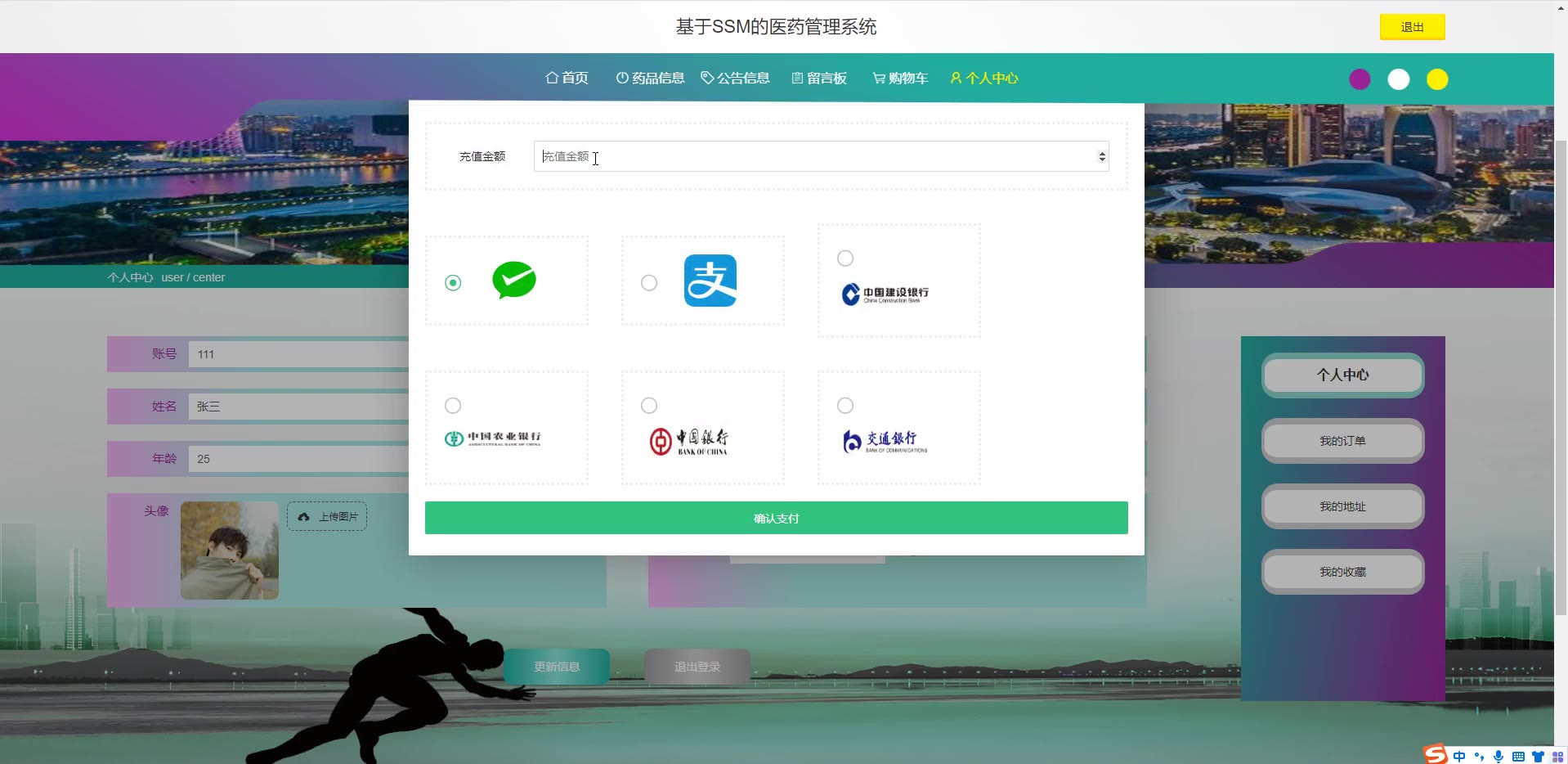1568x764 pixels.
Task: Confirm payment with 确认支付 button
Action: [x=776, y=518]
